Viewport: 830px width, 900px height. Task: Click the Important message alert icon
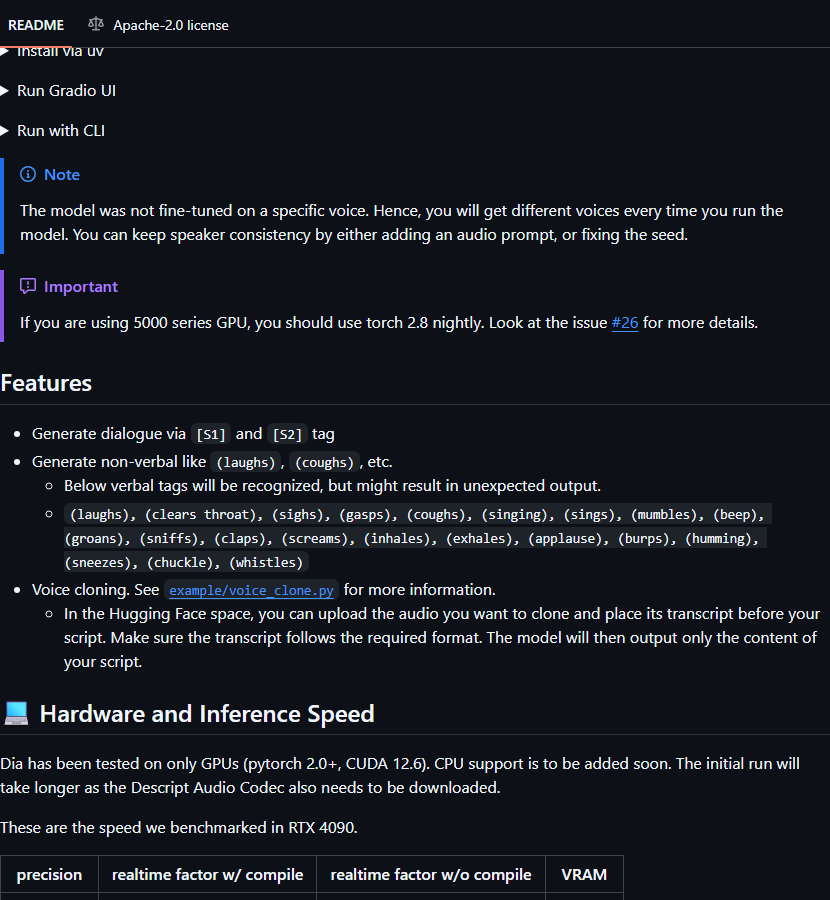(x=28, y=286)
